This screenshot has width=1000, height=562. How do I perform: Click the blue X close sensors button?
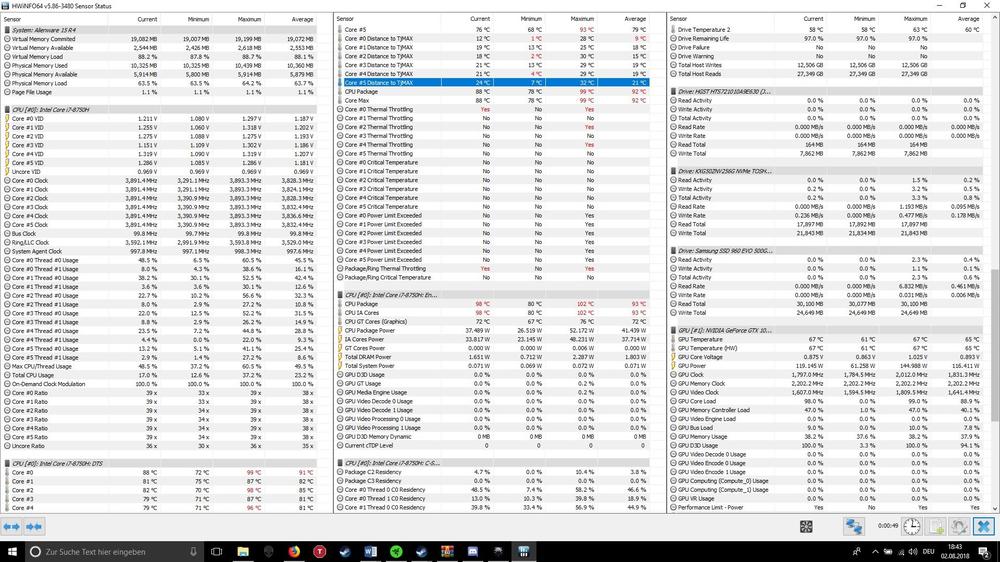click(984, 526)
